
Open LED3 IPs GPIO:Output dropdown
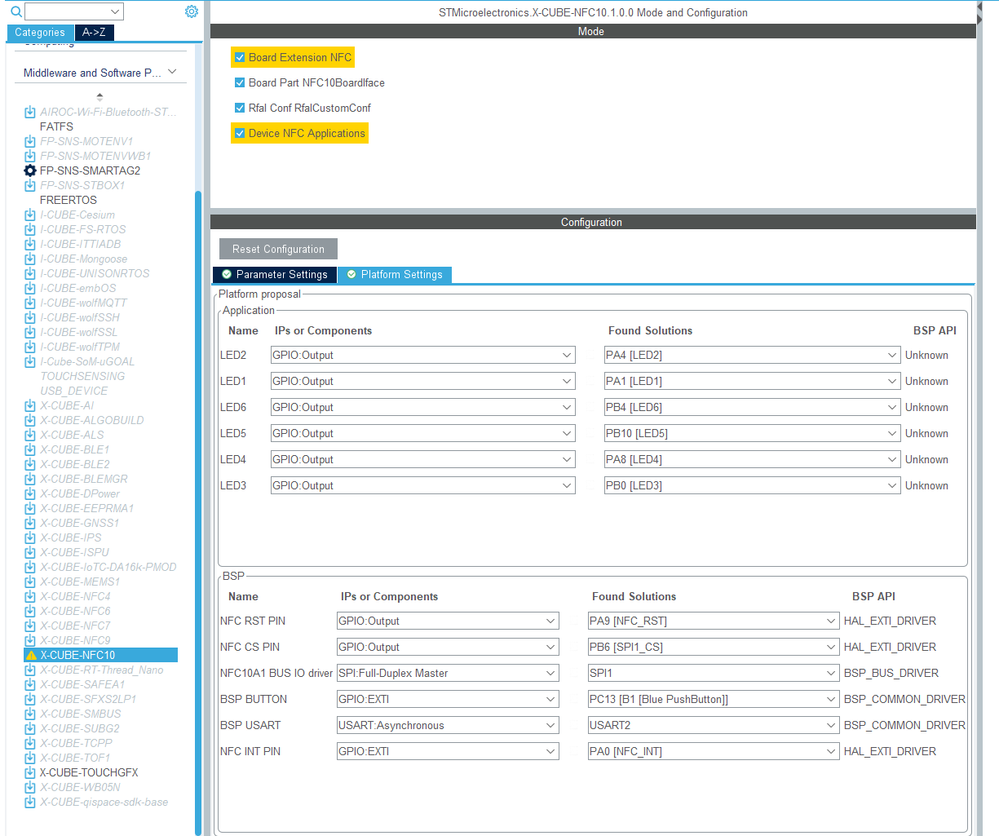pyautogui.click(x=423, y=486)
